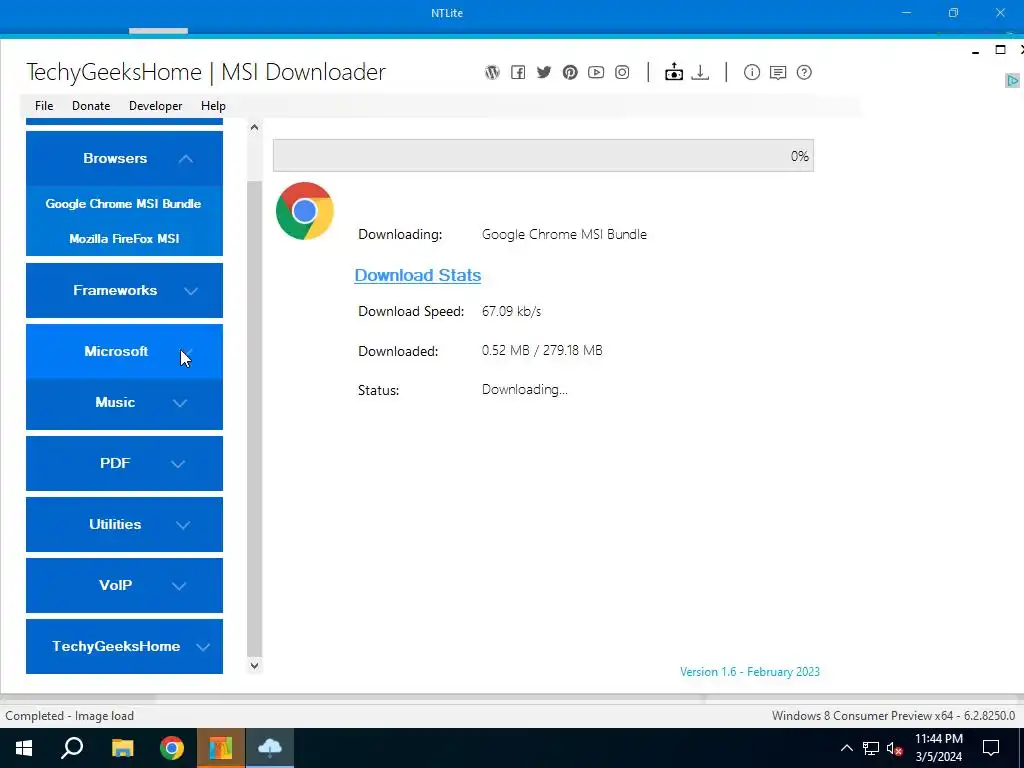Show hidden system tray icons
The height and width of the screenshot is (768, 1024).
[846, 748]
